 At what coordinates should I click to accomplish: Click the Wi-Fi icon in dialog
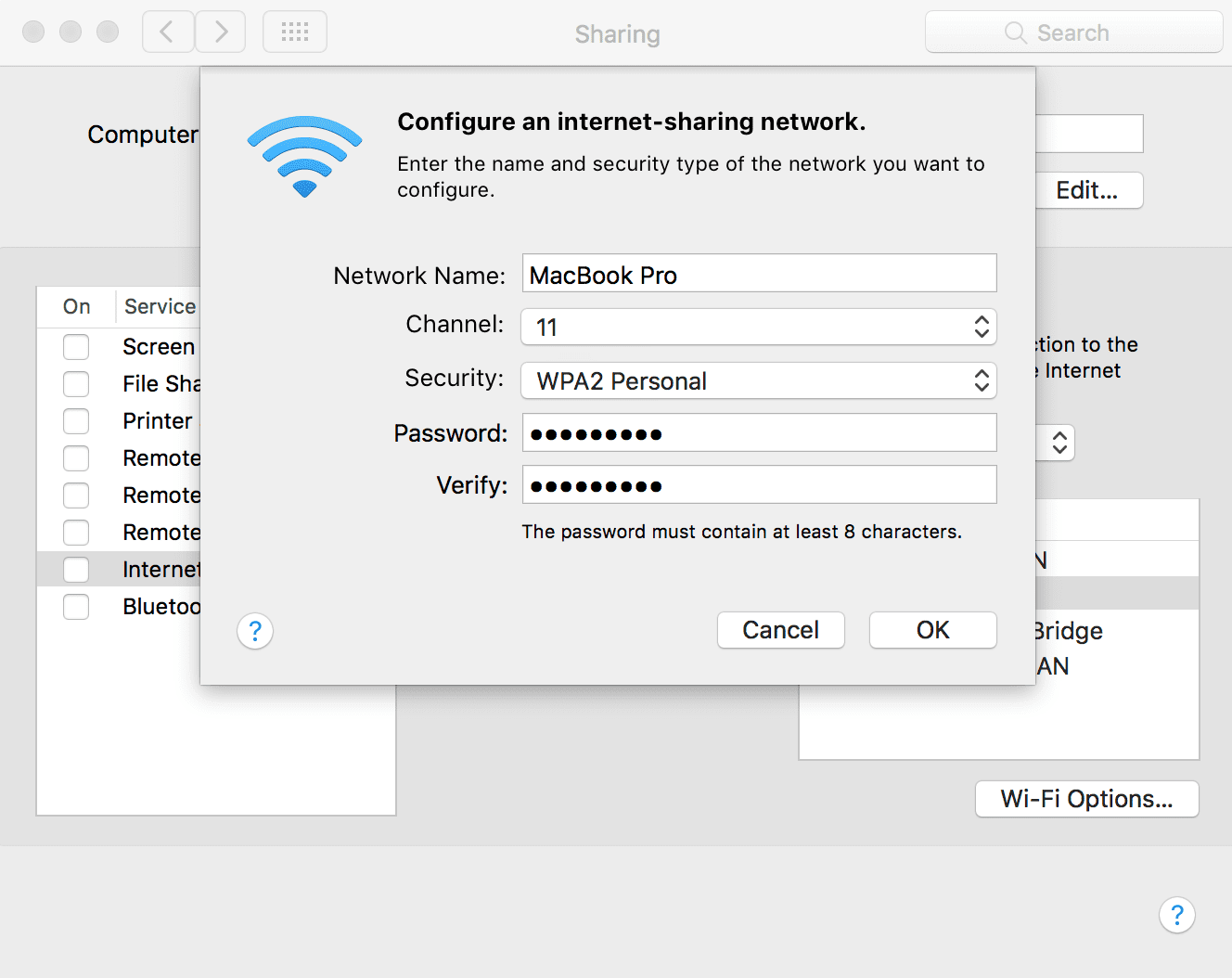click(304, 155)
